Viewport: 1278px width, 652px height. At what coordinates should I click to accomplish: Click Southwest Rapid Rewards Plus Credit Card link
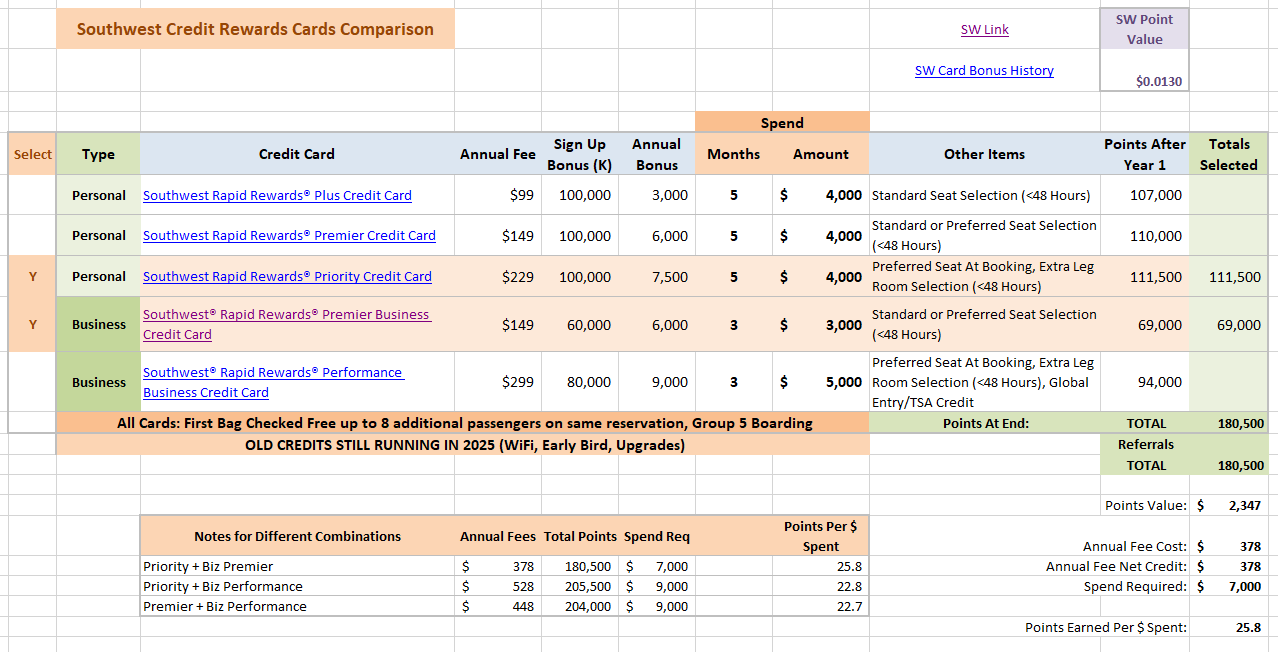pos(277,196)
